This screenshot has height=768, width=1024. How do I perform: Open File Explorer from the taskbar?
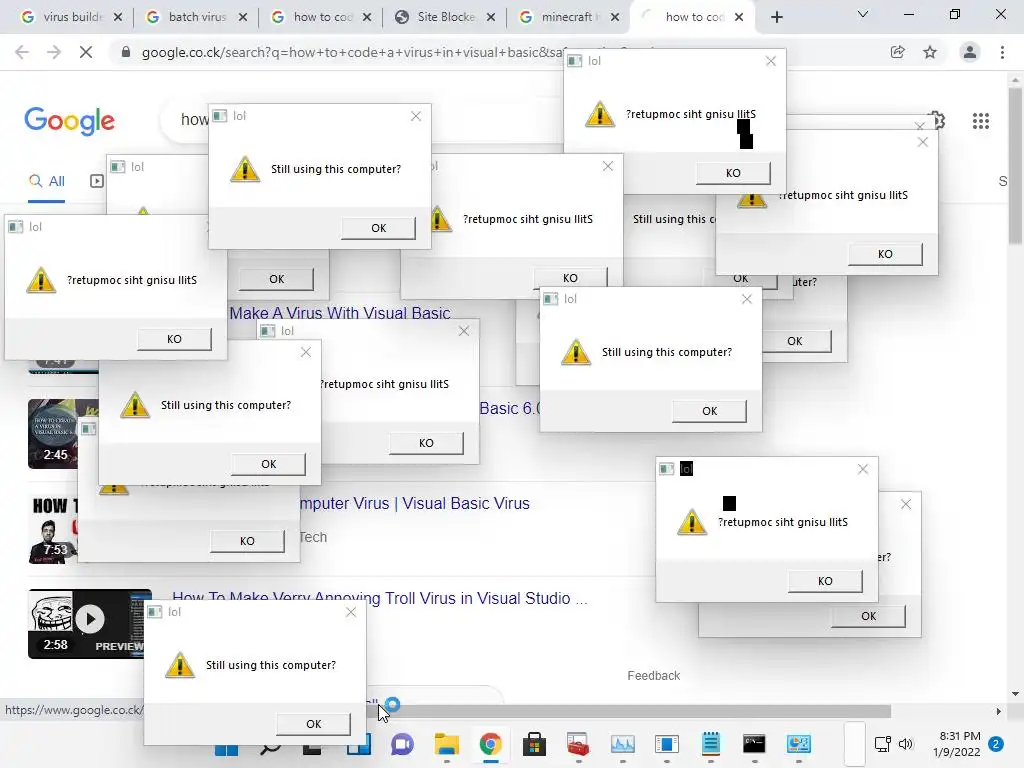pos(447,744)
